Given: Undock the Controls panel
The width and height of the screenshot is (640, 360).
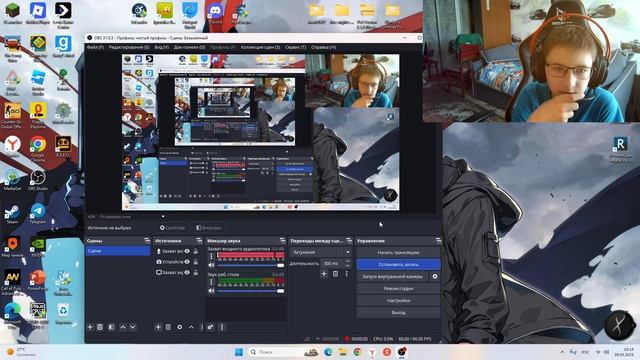Looking at the screenshot, I should pos(438,241).
